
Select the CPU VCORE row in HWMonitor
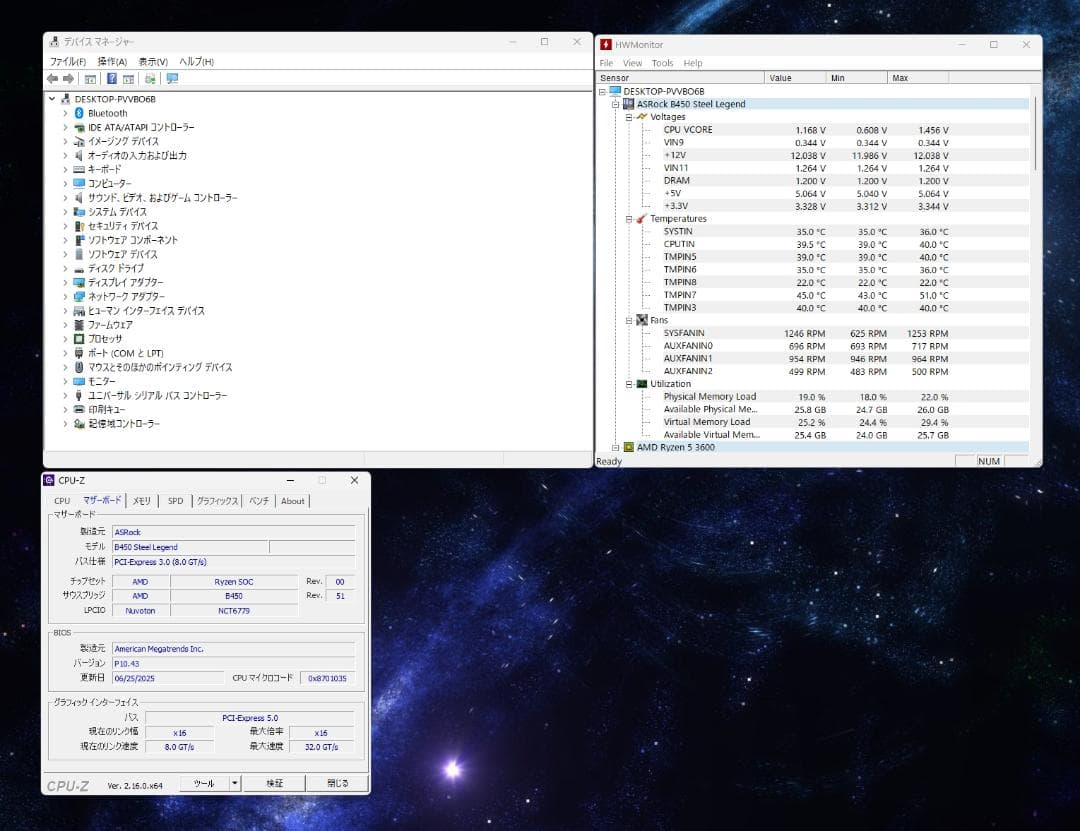point(814,130)
